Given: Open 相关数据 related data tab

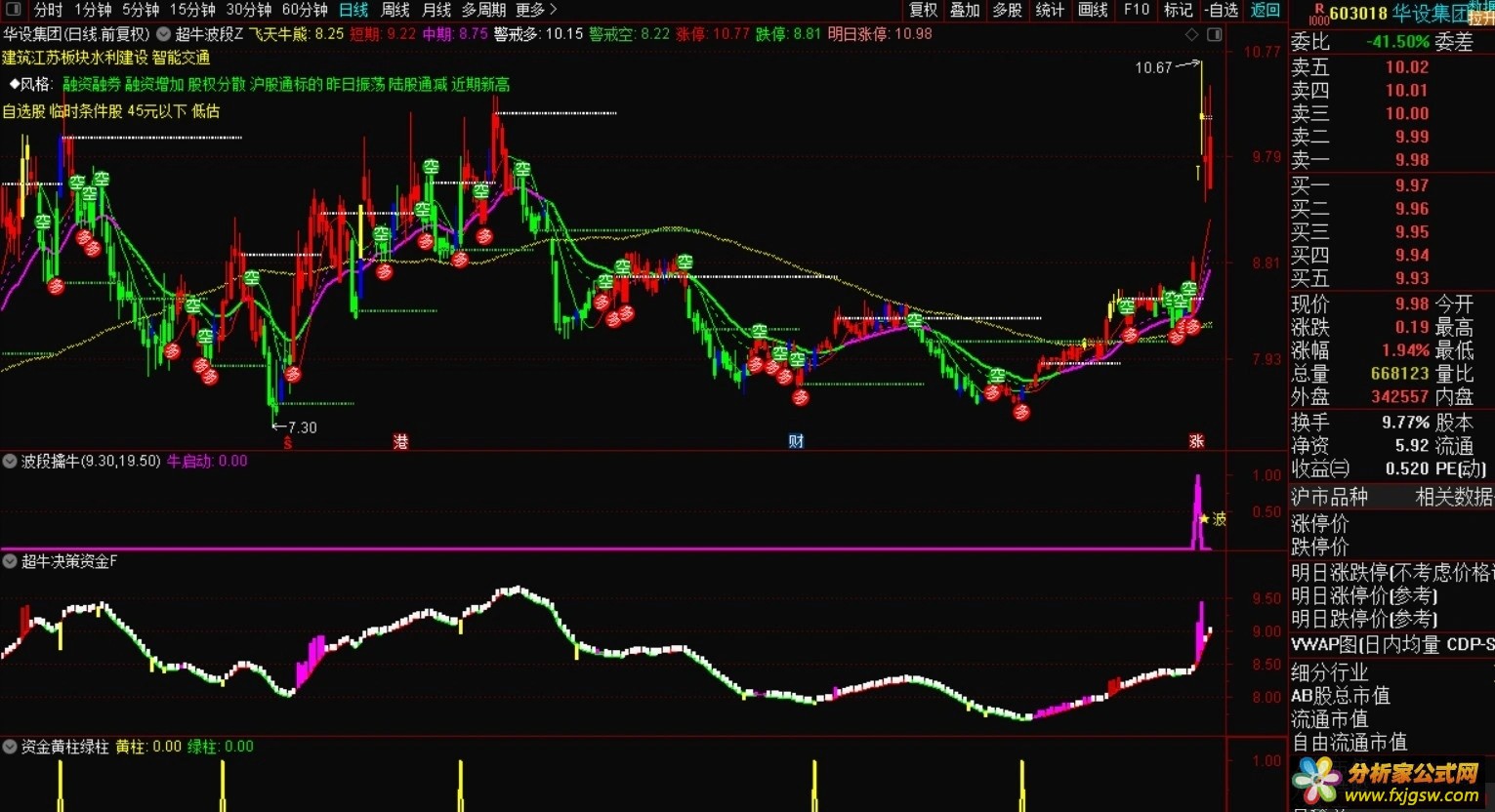Looking at the screenshot, I should click(1454, 497).
